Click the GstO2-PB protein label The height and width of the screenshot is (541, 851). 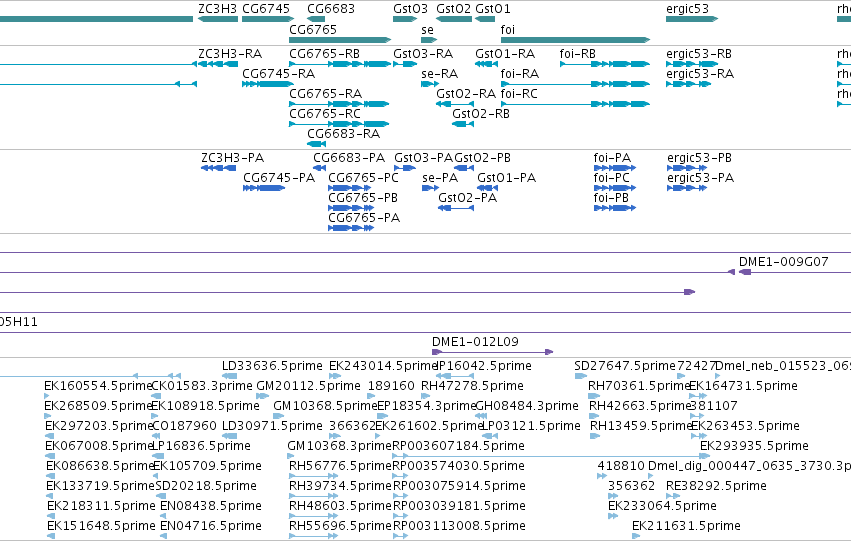(482, 158)
